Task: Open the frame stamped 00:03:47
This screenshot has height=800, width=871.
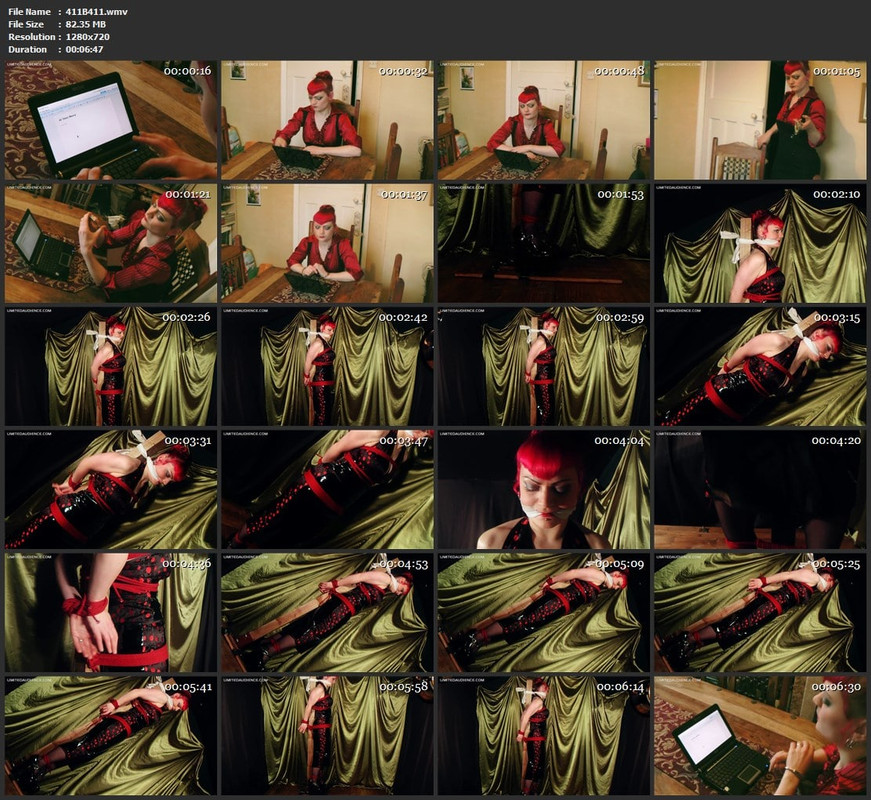Action: [x=327, y=490]
